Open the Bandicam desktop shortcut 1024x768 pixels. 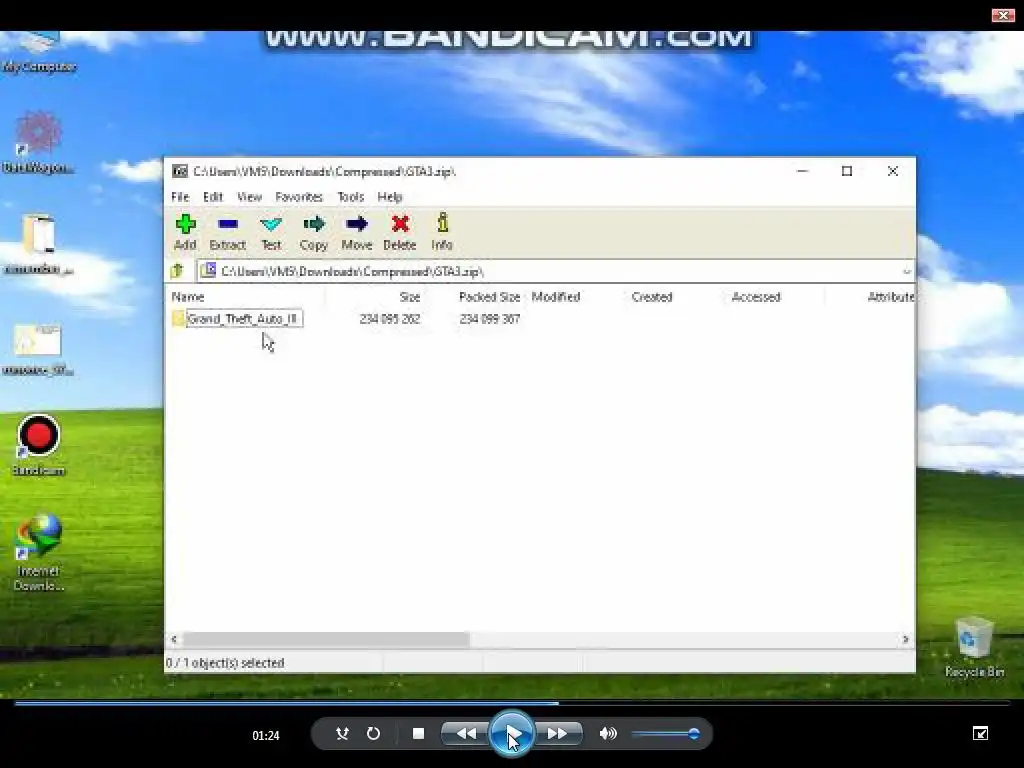[39, 445]
